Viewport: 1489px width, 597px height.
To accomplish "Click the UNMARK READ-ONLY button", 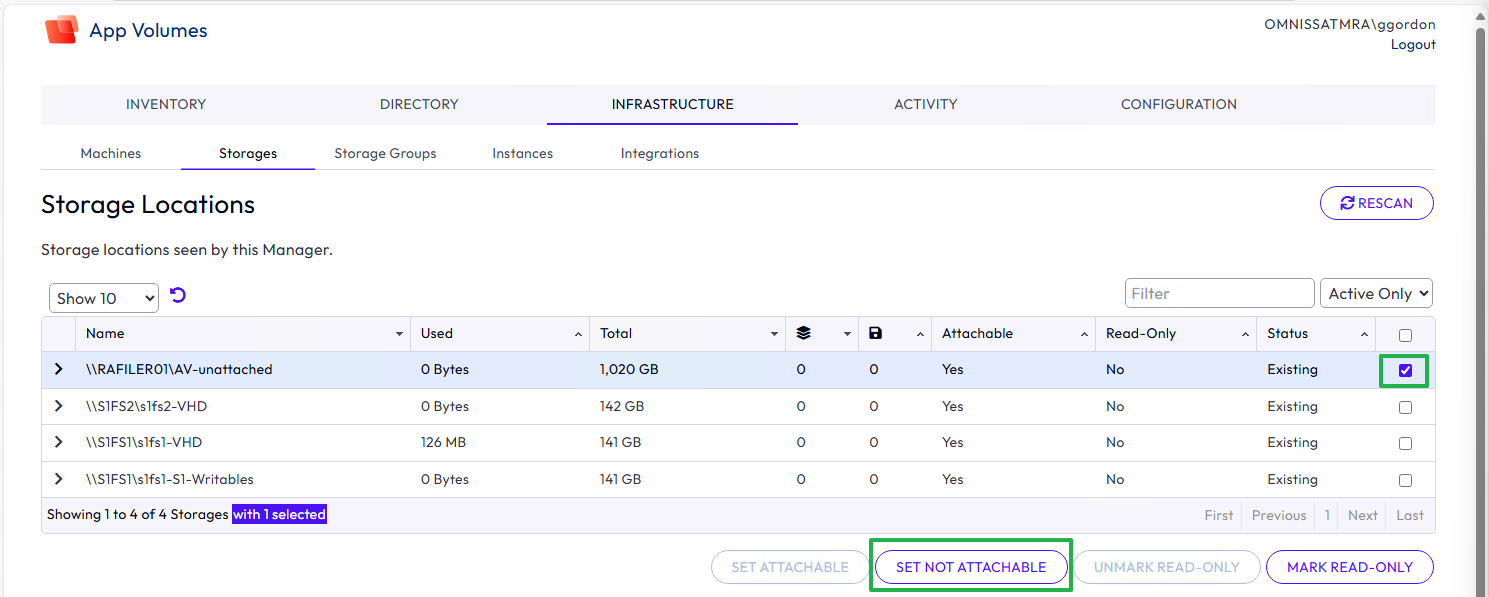I will coord(1167,567).
